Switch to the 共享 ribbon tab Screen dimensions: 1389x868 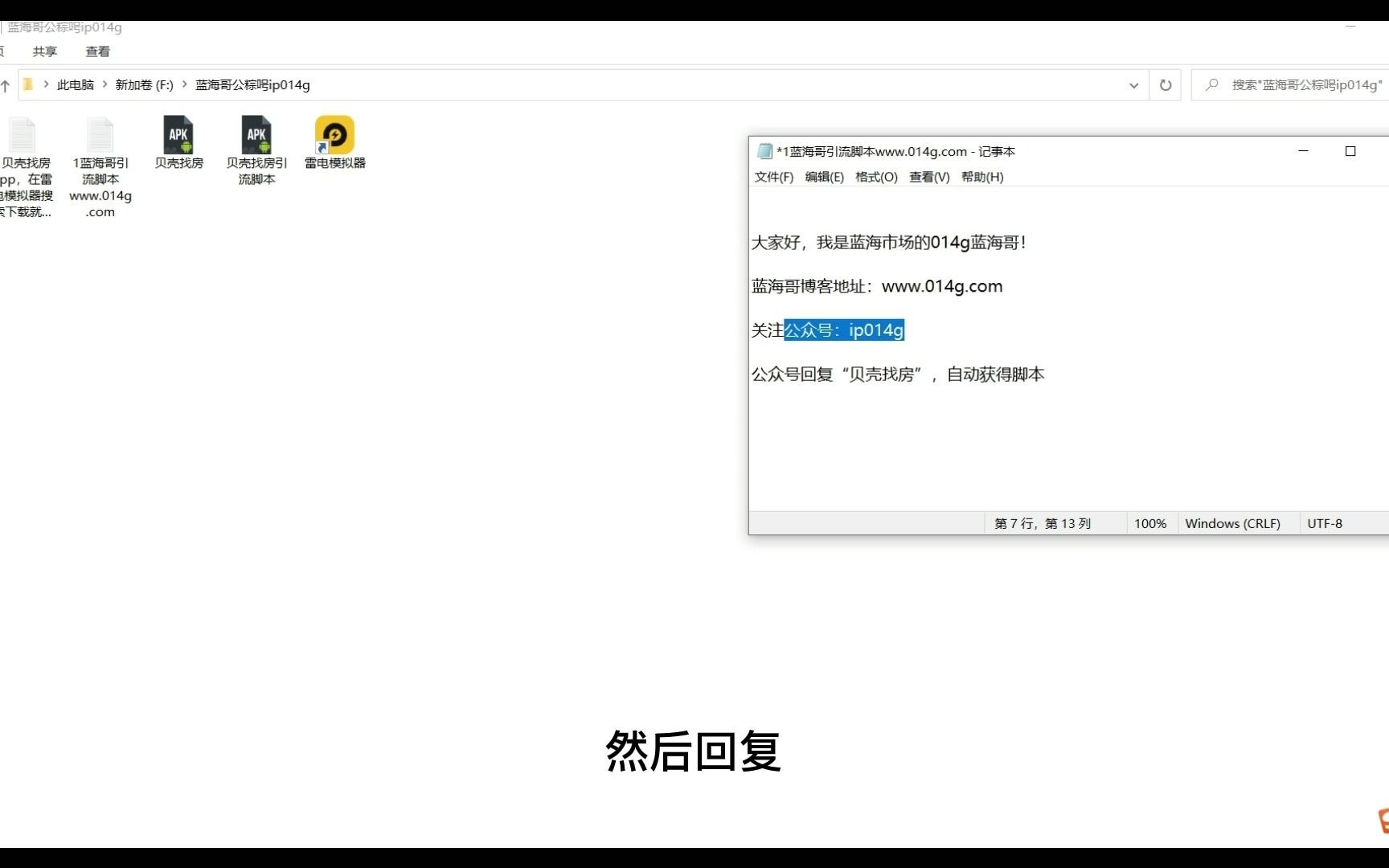(45, 51)
